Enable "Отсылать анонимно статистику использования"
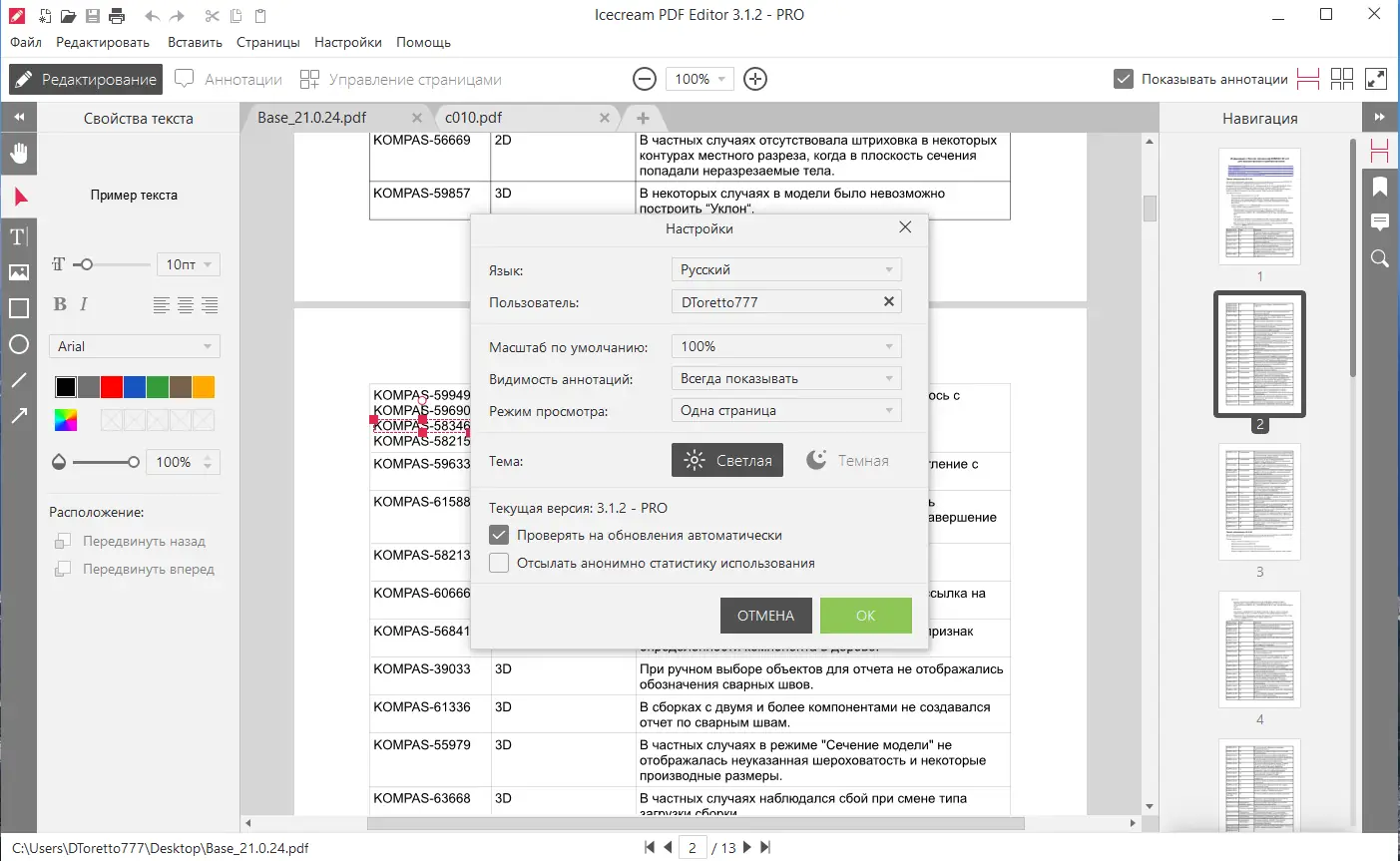This screenshot has width=1400, height=861. [x=499, y=562]
